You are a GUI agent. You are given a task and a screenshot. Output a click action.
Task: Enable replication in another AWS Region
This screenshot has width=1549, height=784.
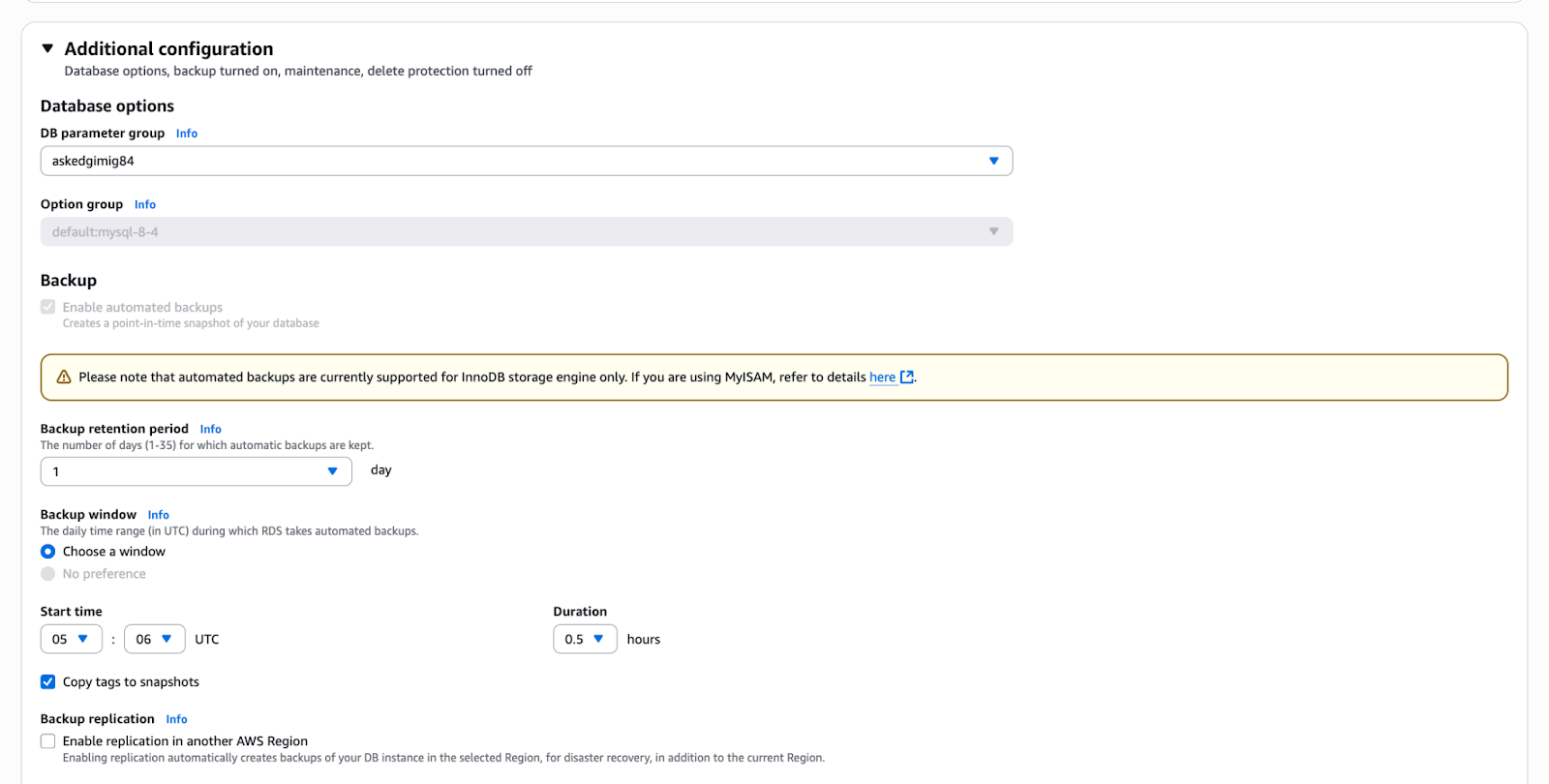pyautogui.click(x=47, y=741)
